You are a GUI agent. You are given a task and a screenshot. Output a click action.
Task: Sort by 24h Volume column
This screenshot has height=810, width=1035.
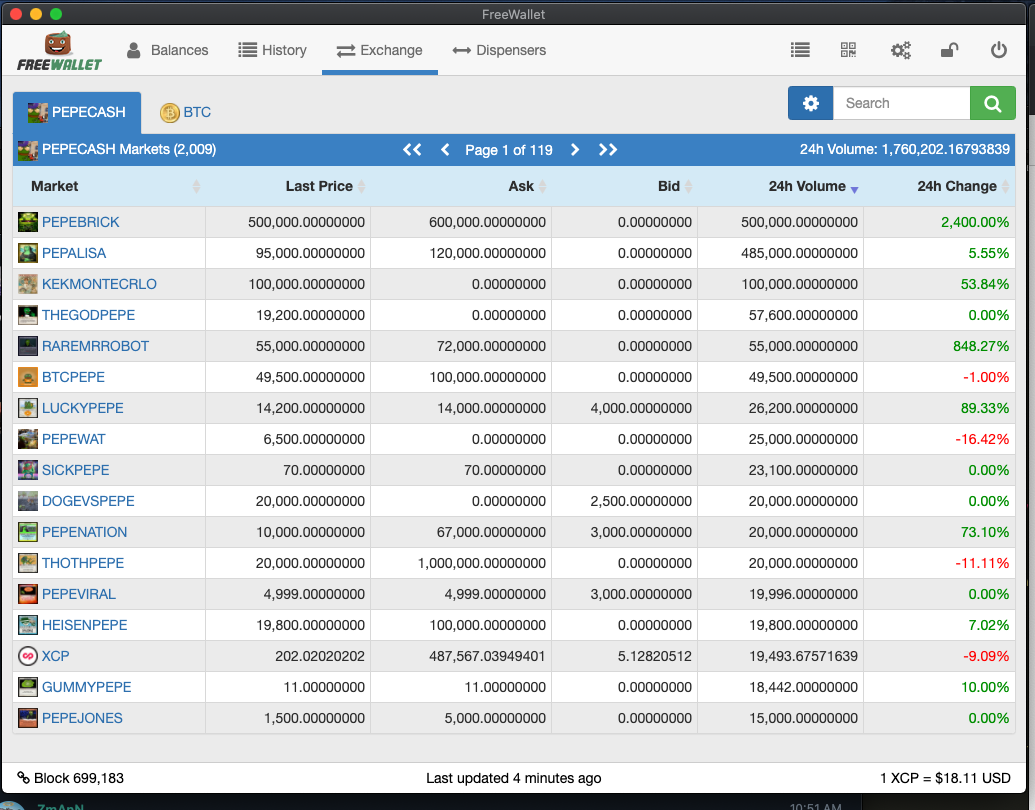coord(780,186)
